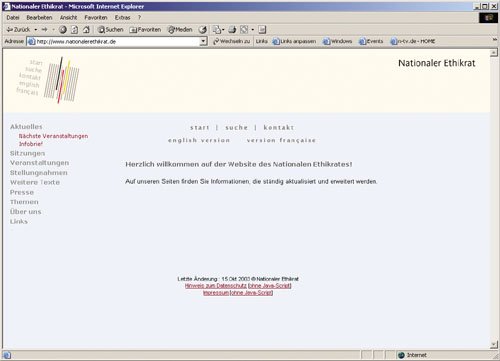This screenshot has height=361, width=500.
Task: Click the vertical scrollbar down arrow
Action: (494, 345)
